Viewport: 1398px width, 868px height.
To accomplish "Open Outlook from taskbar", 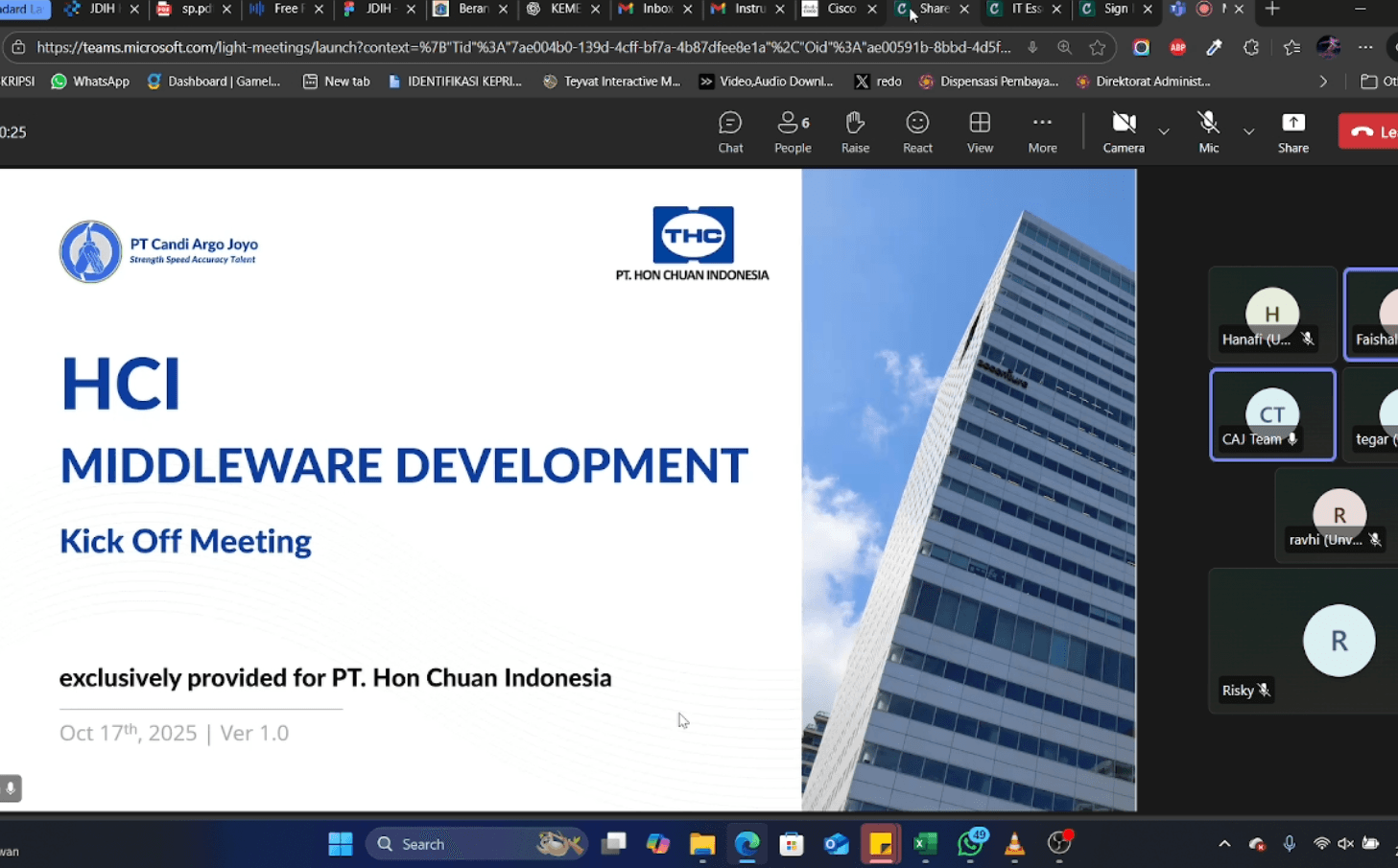I will [837, 844].
